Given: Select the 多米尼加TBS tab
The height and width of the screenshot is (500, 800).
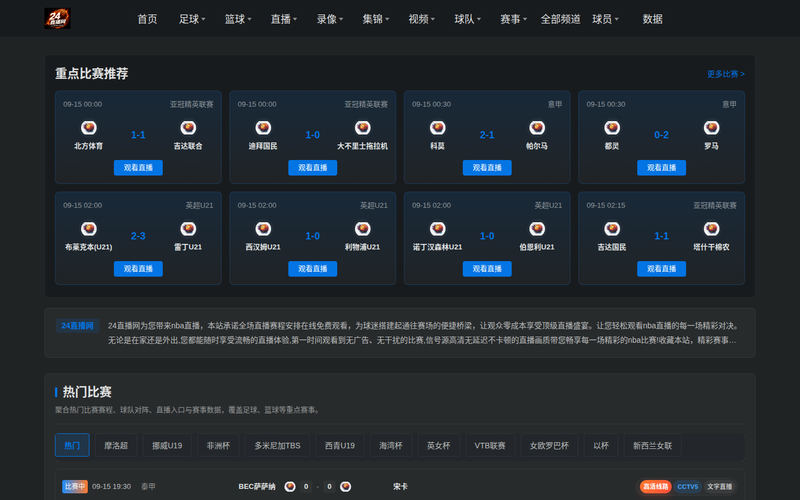Looking at the screenshot, I should pyautogui.click(x=277, y=445).
